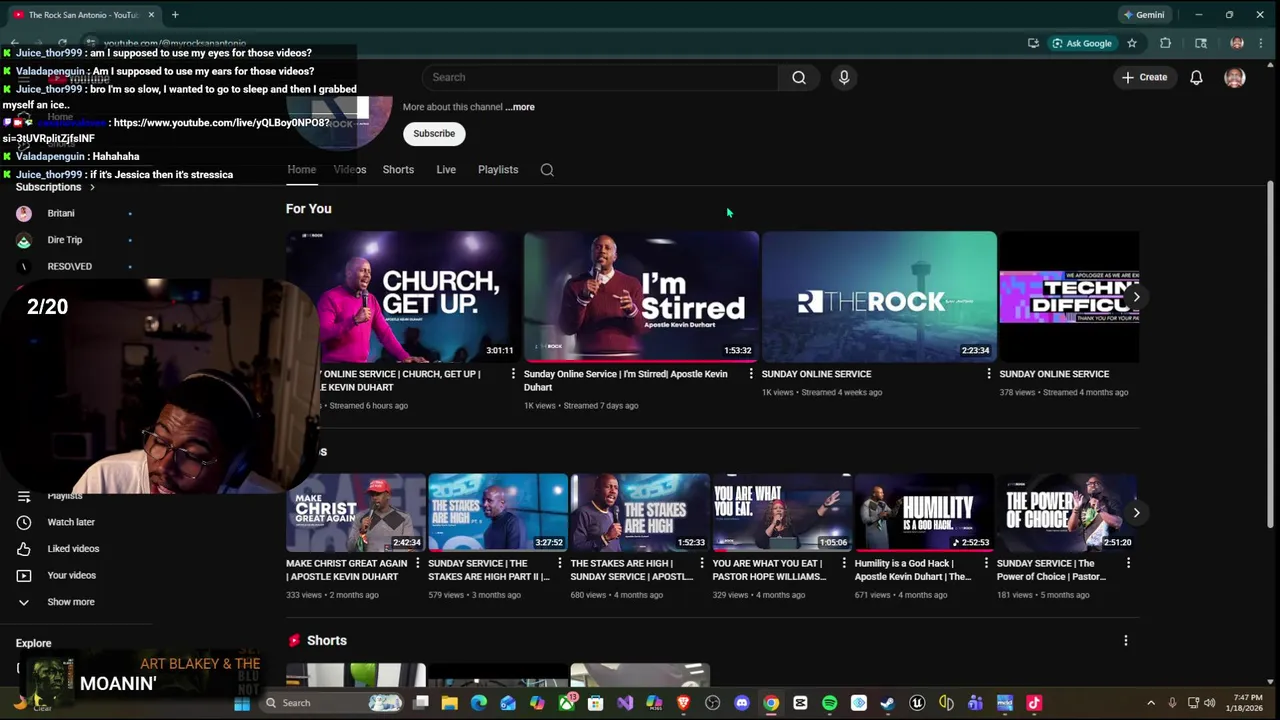Viewport: 1280px width, 720px height.
Task: Close The Rock San Antonio tab
Action: click(x=152, y=15)
